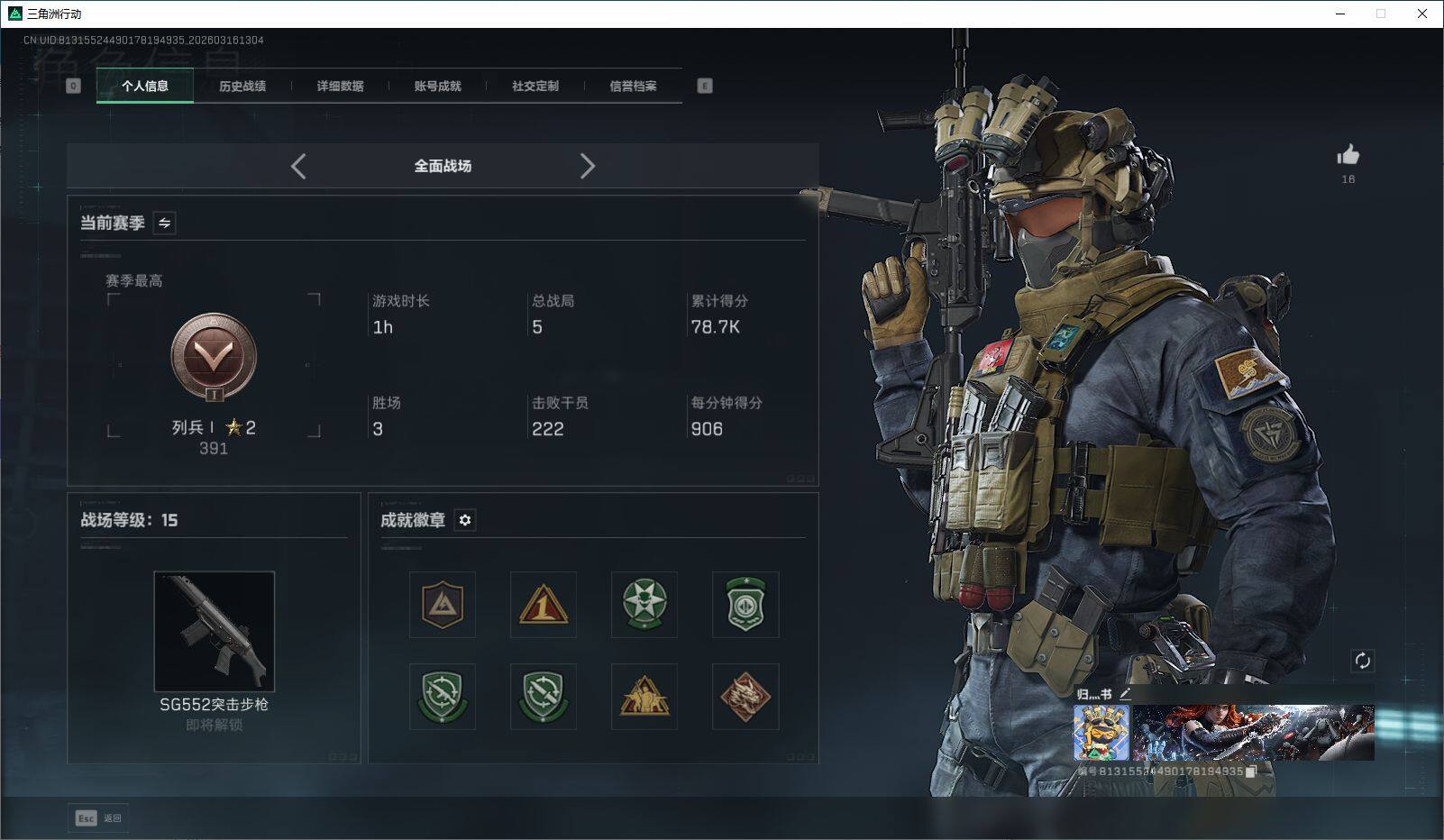The image size is (1444, 840).
Task: Click the Q key previous-tab icon
Action: pos(74,86)
